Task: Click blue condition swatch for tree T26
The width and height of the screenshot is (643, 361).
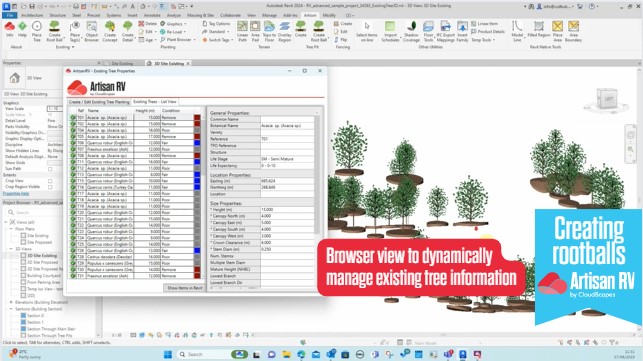Action: [x=197, y=250]
